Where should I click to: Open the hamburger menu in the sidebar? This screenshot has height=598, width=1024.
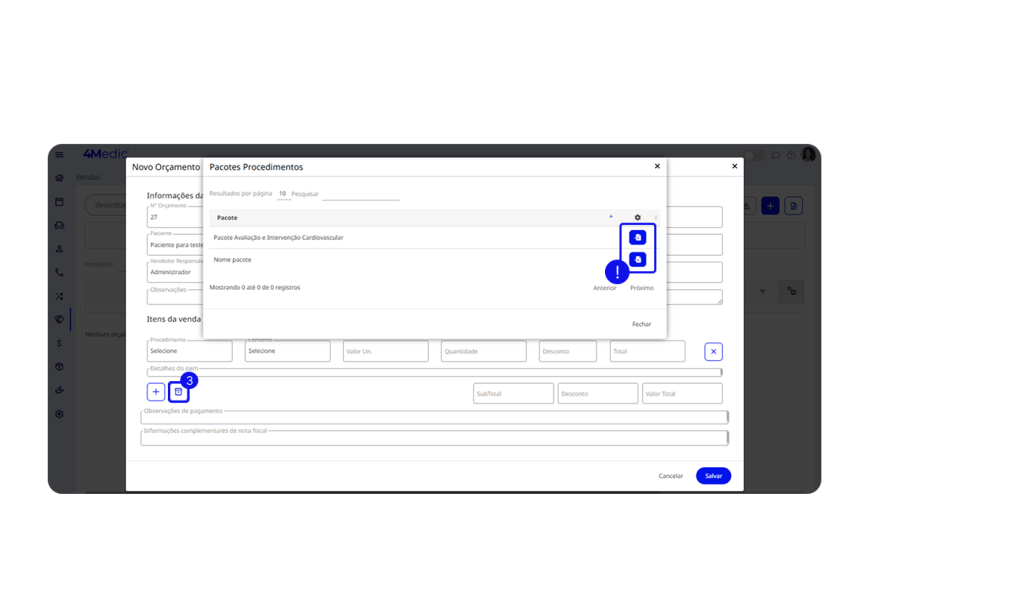[60, 155]
